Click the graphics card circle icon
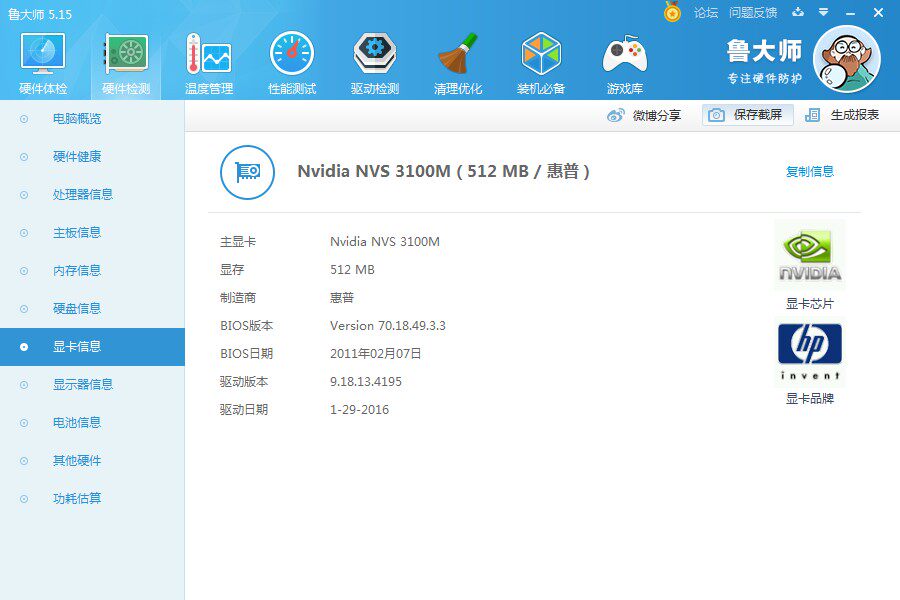 click(247, 172)
